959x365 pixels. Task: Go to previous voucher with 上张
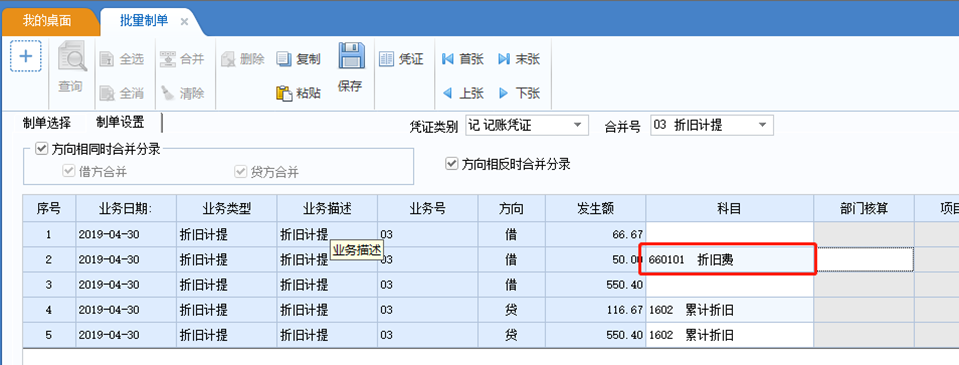[x=463, y=93]
